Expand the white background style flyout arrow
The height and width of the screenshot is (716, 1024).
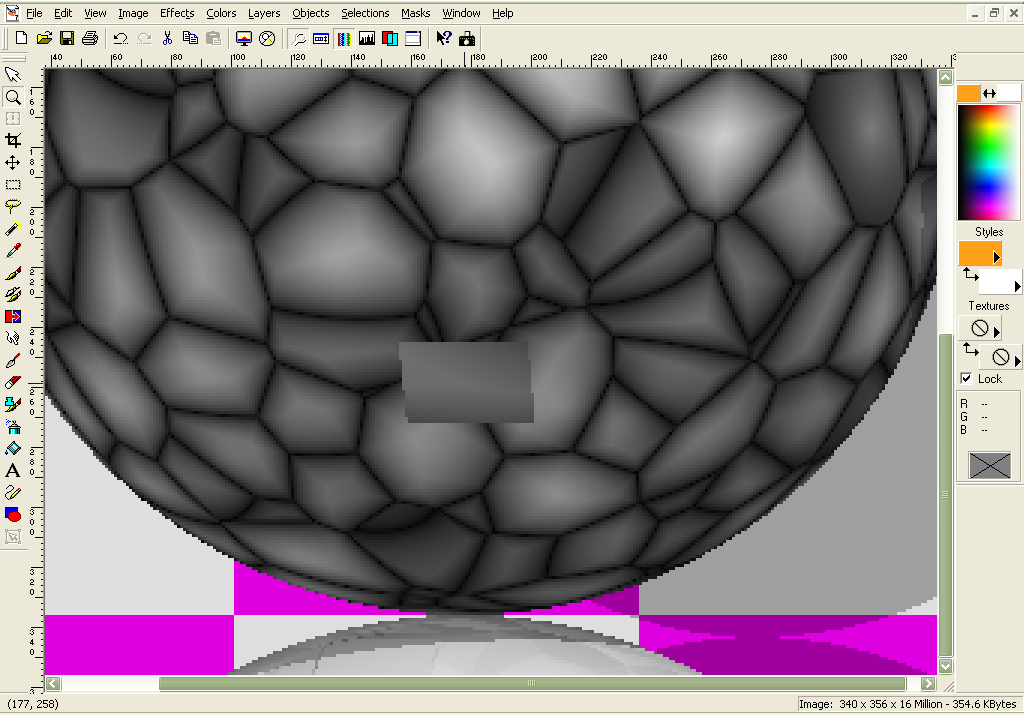(x=1017, y=287)
